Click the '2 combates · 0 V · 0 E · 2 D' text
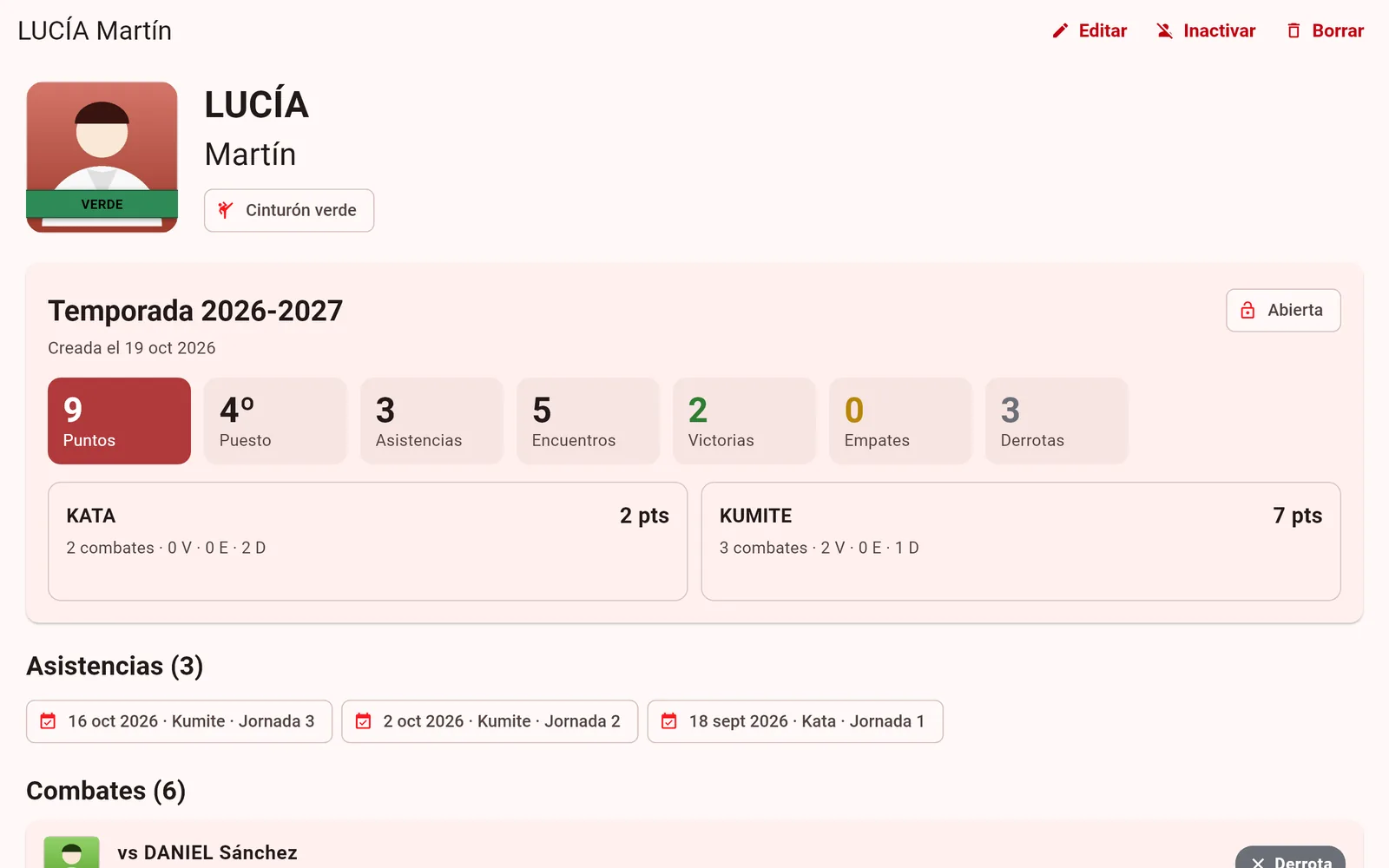Viewport: 1389px width, 868px height. (x=166, y=548)
